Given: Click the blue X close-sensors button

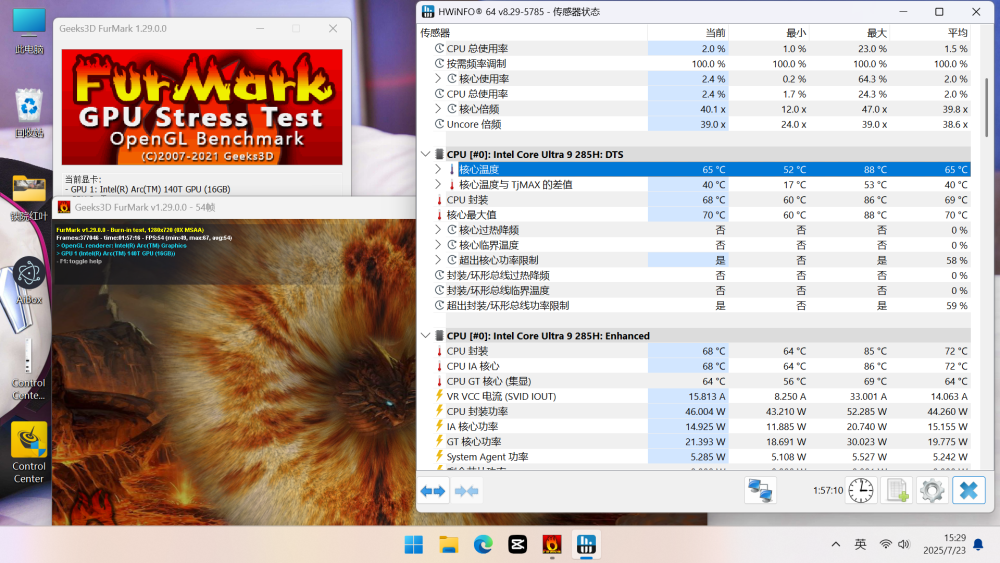Looking at the screenshot, I should coord(969,491).
